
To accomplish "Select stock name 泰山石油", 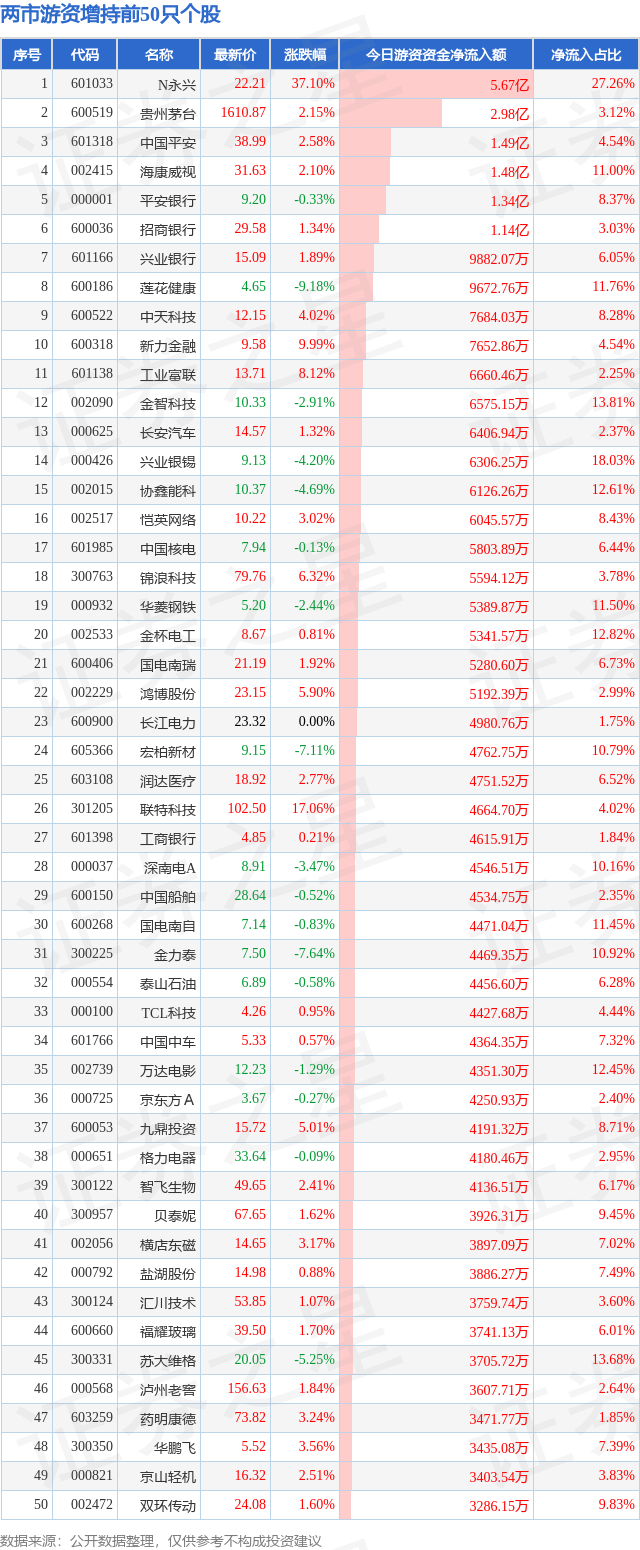I will (x=168, y=984).
